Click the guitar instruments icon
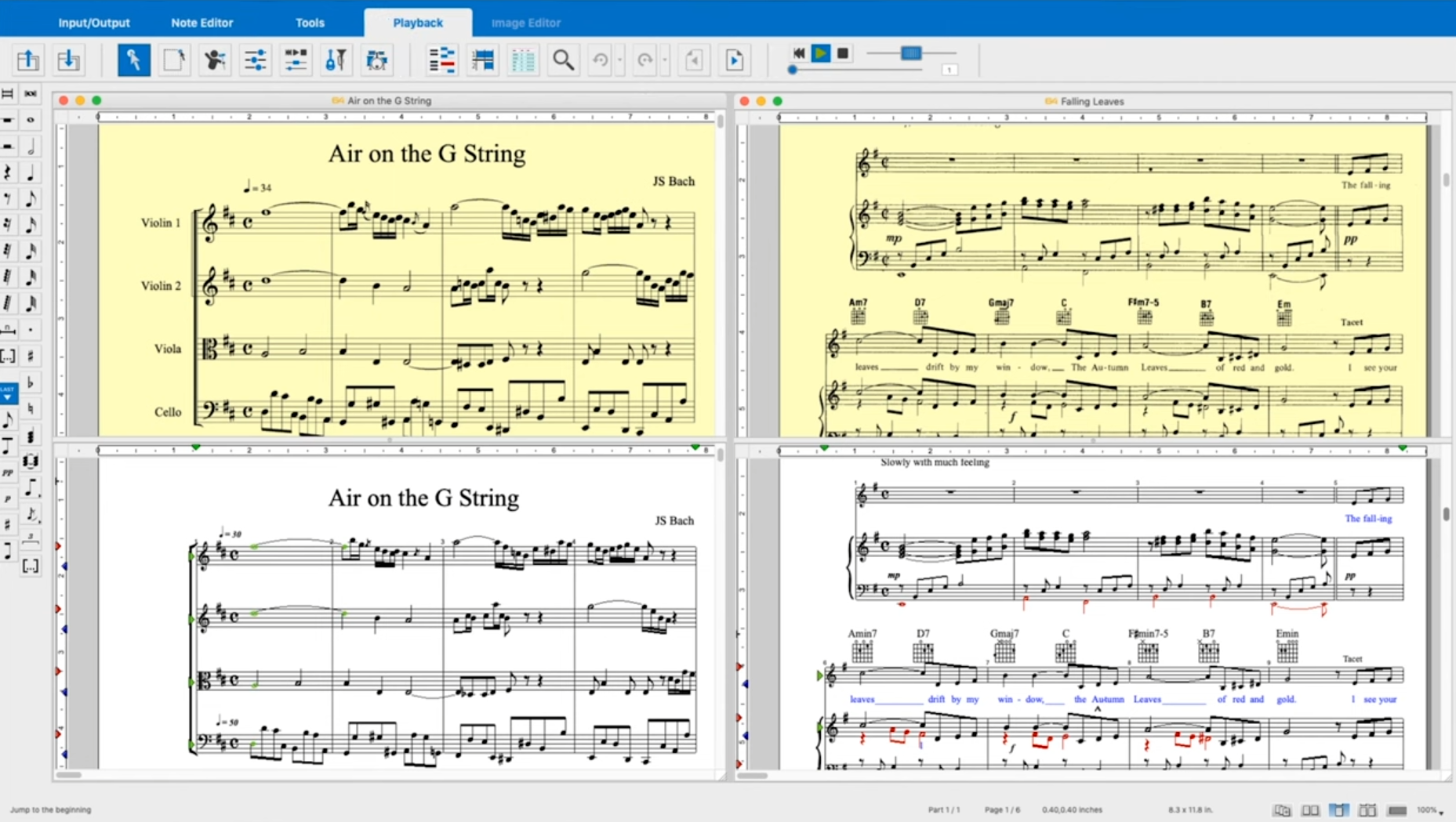Image resolution: width=1456 pixels, height=822 pixels. coord(336,60)
